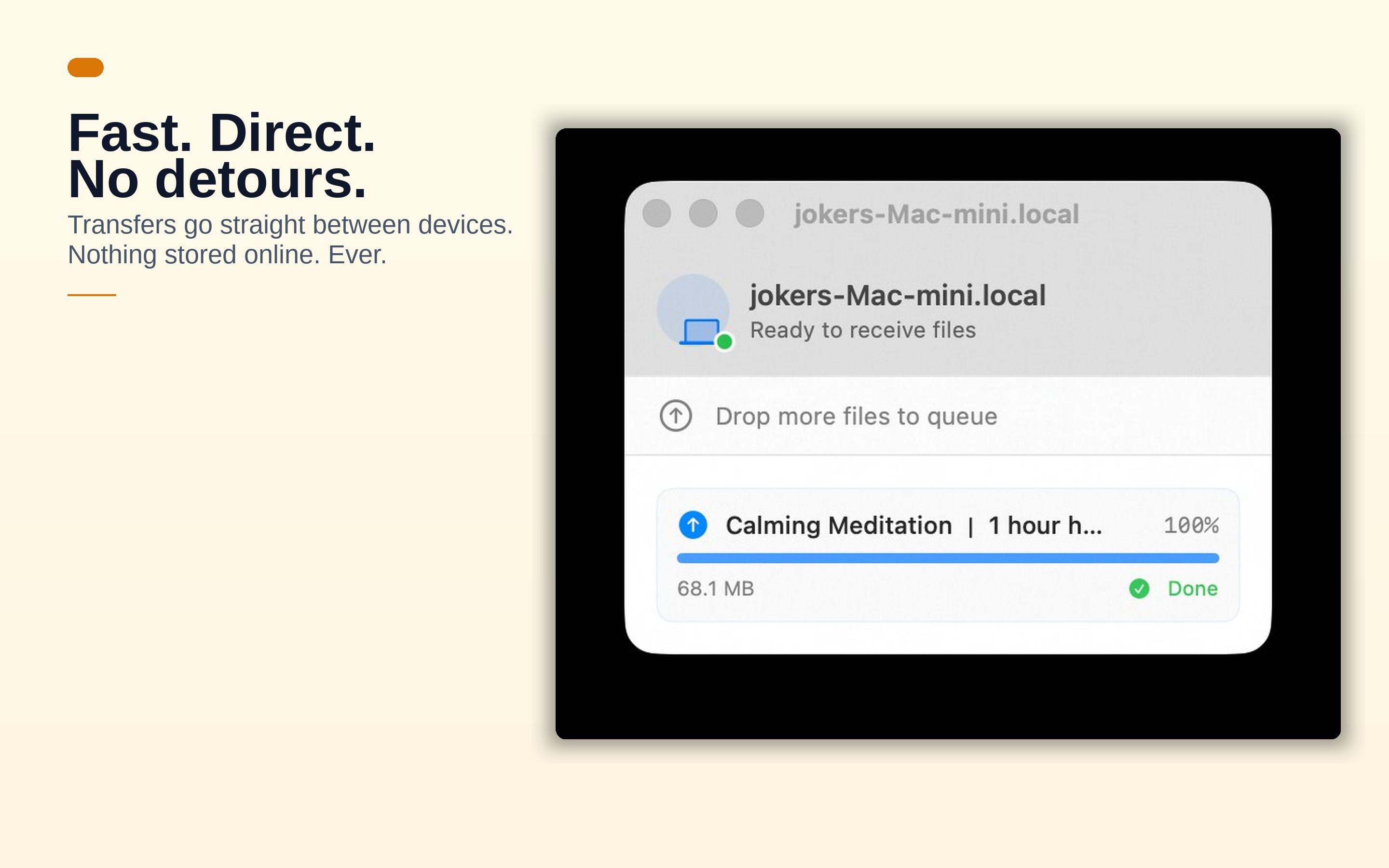Click the Nothing stored online. Ever. line
The height and width of the screenshot is (868, 1389).
tap(227, 255)
